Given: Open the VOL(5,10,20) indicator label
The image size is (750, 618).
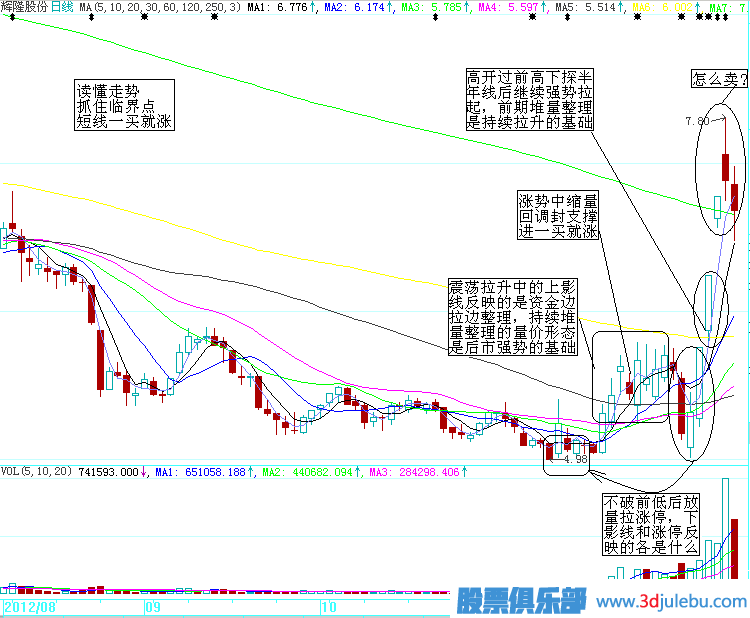Looking at the screenshot, I should pos(36,471).
